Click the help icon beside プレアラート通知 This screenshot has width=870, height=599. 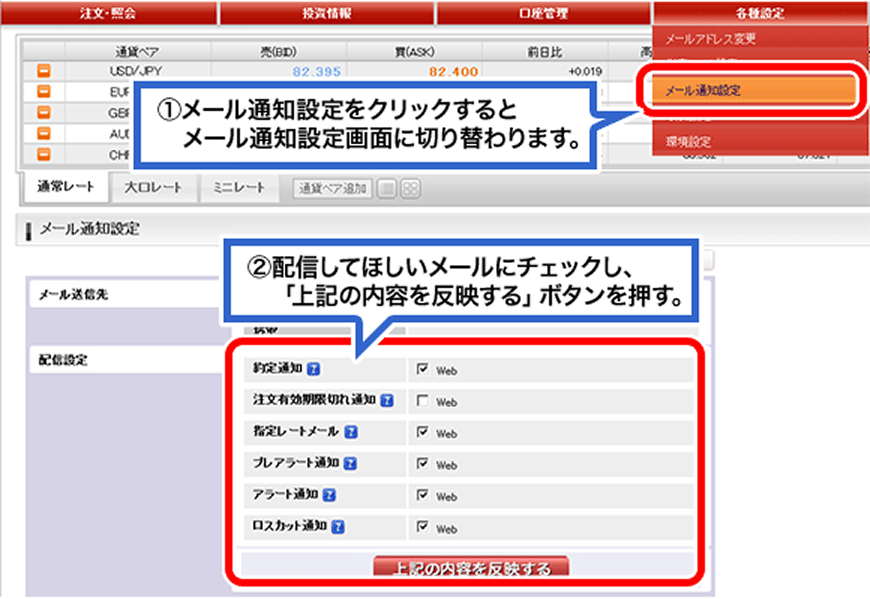350,462
